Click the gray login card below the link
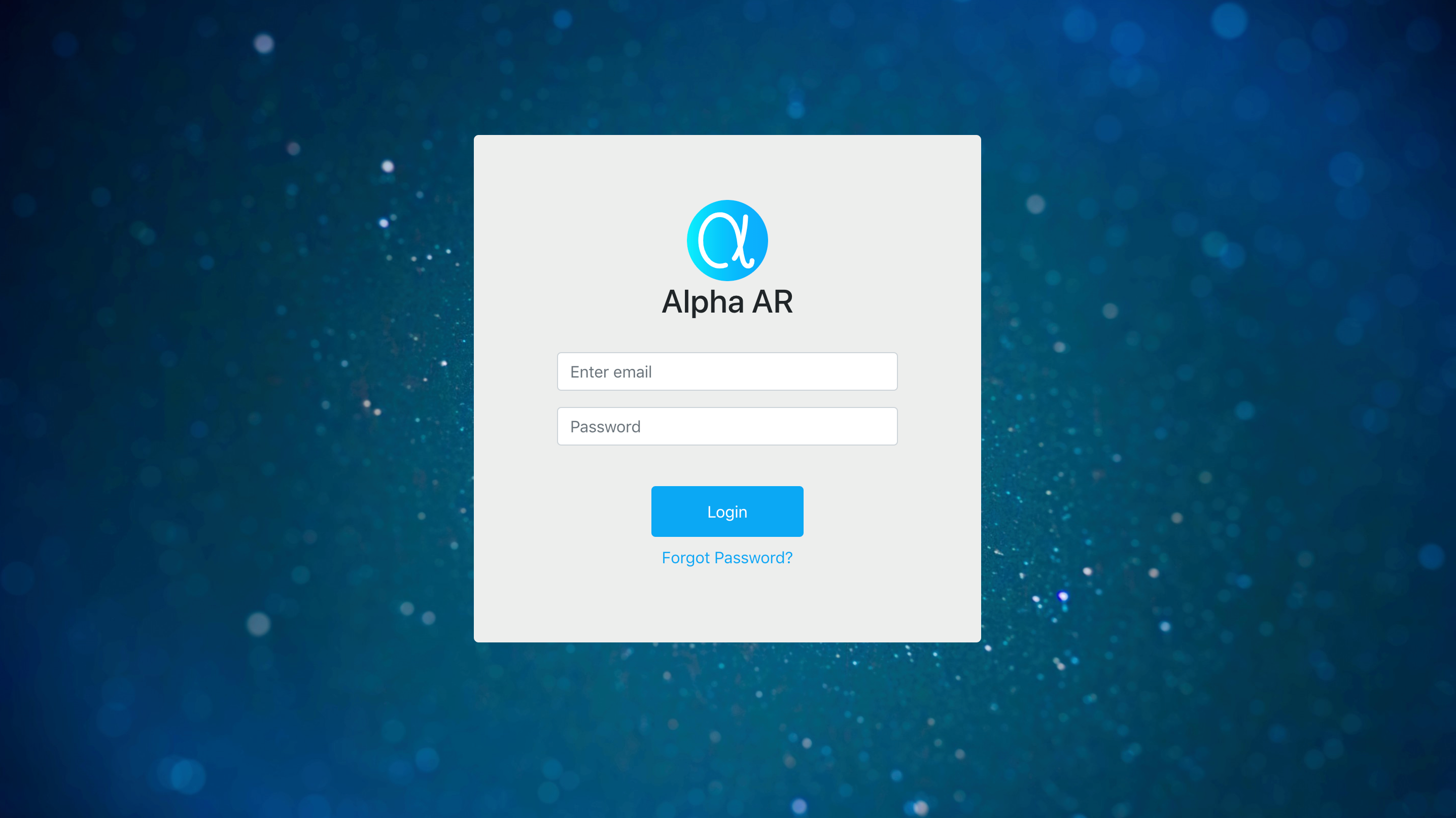This screenshot has height=818, width=1456. [727, 604]
